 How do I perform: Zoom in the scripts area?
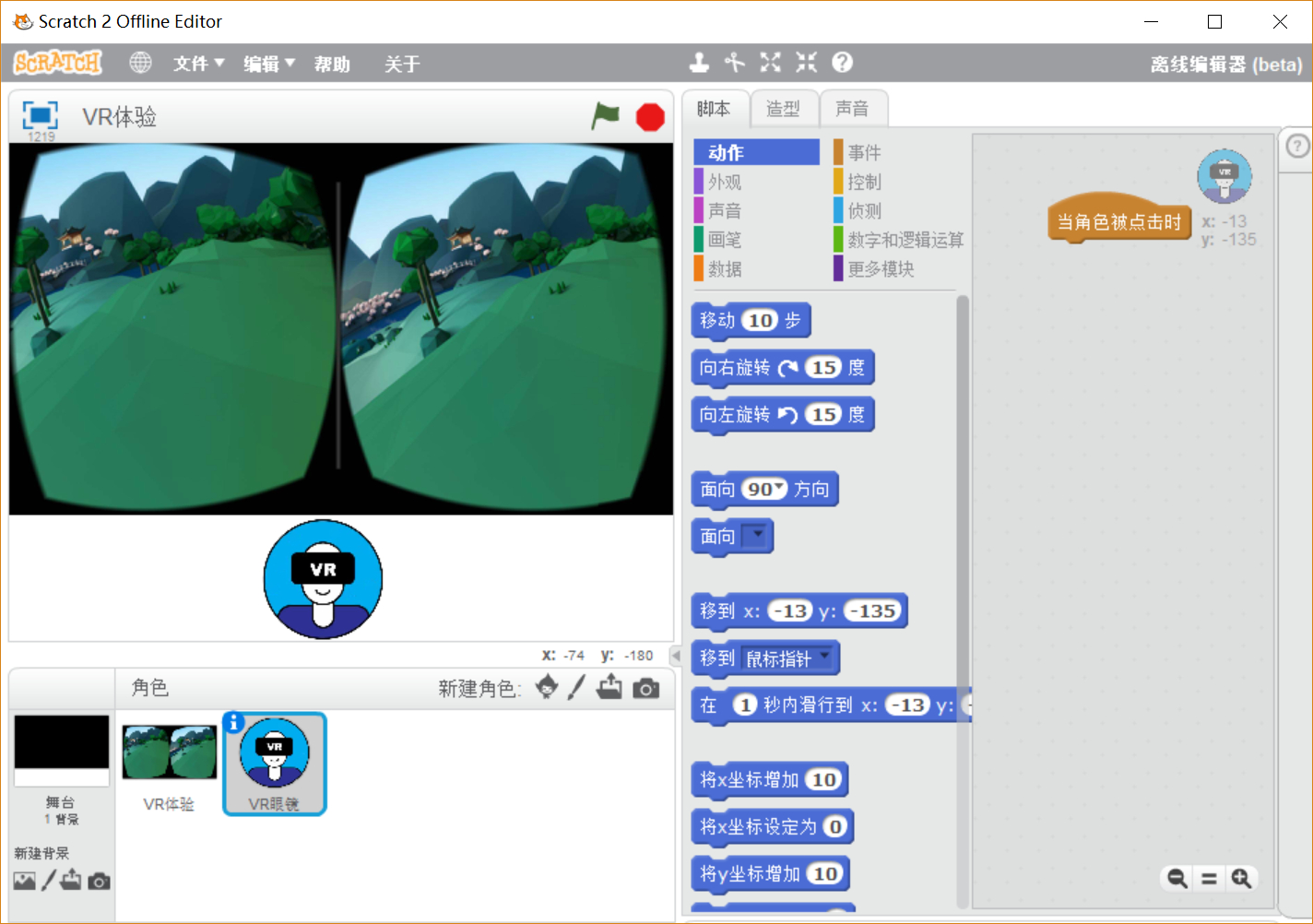[1241, 878]
